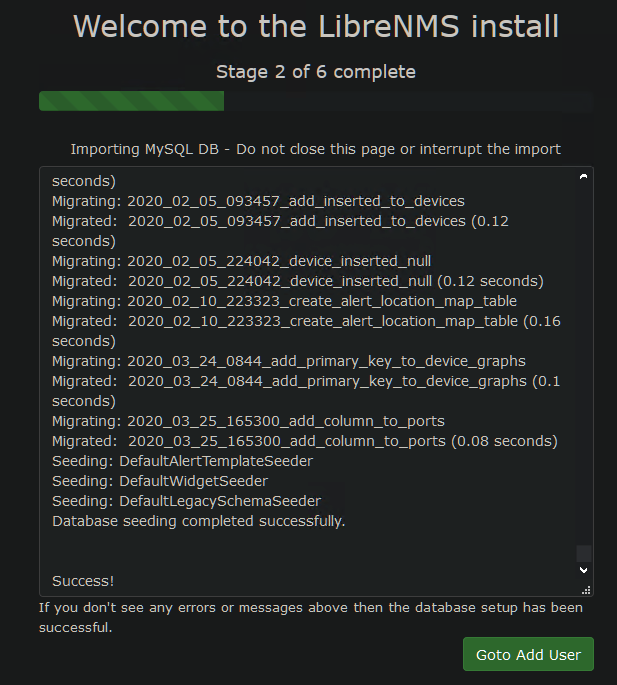Click the 'Stage 2 of 6 complete' heading
This screenshot has height=685, width=617.
(x=316, y=72)
